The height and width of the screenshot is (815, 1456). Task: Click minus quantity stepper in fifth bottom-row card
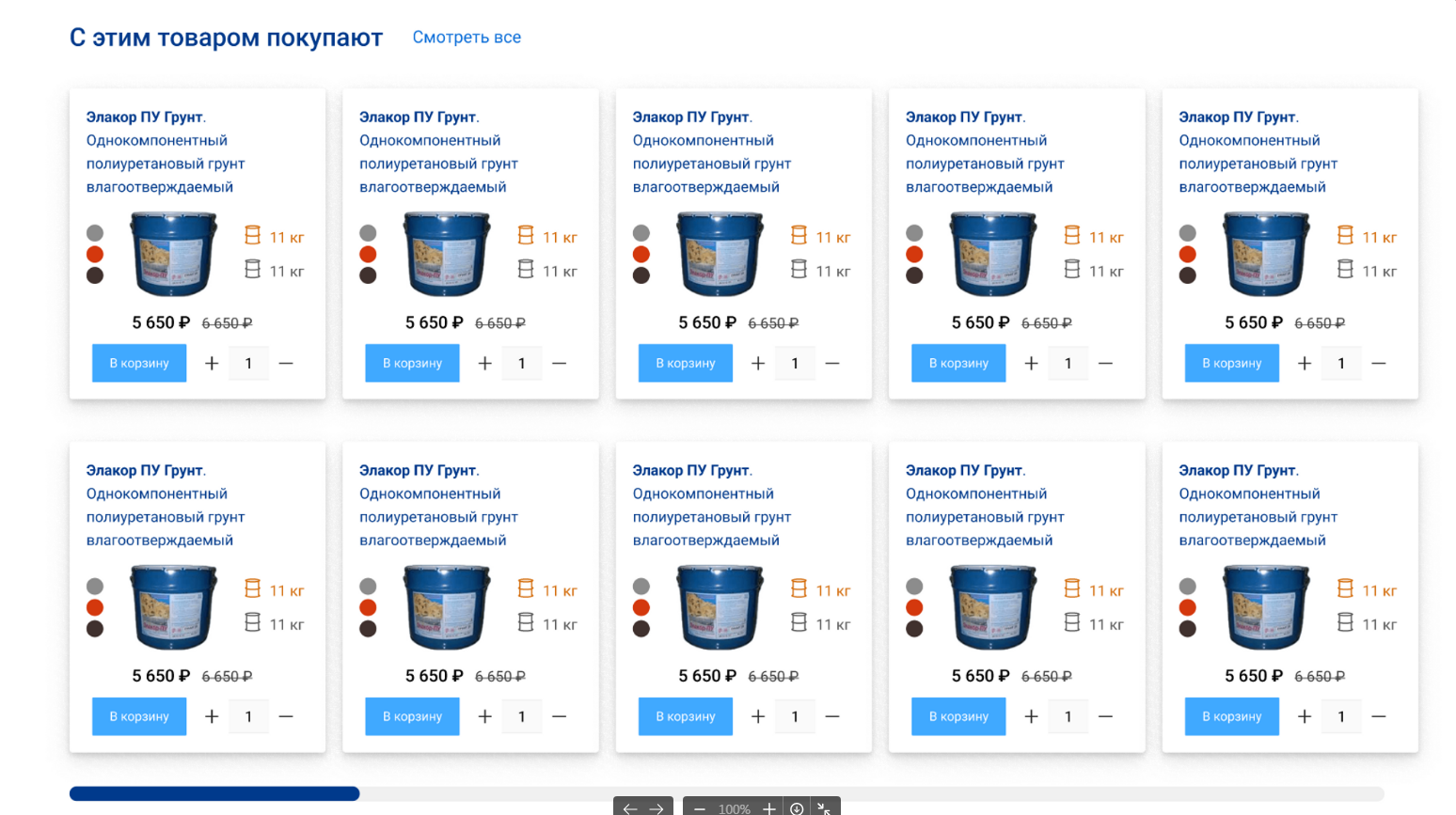(x=1379, y=716)
